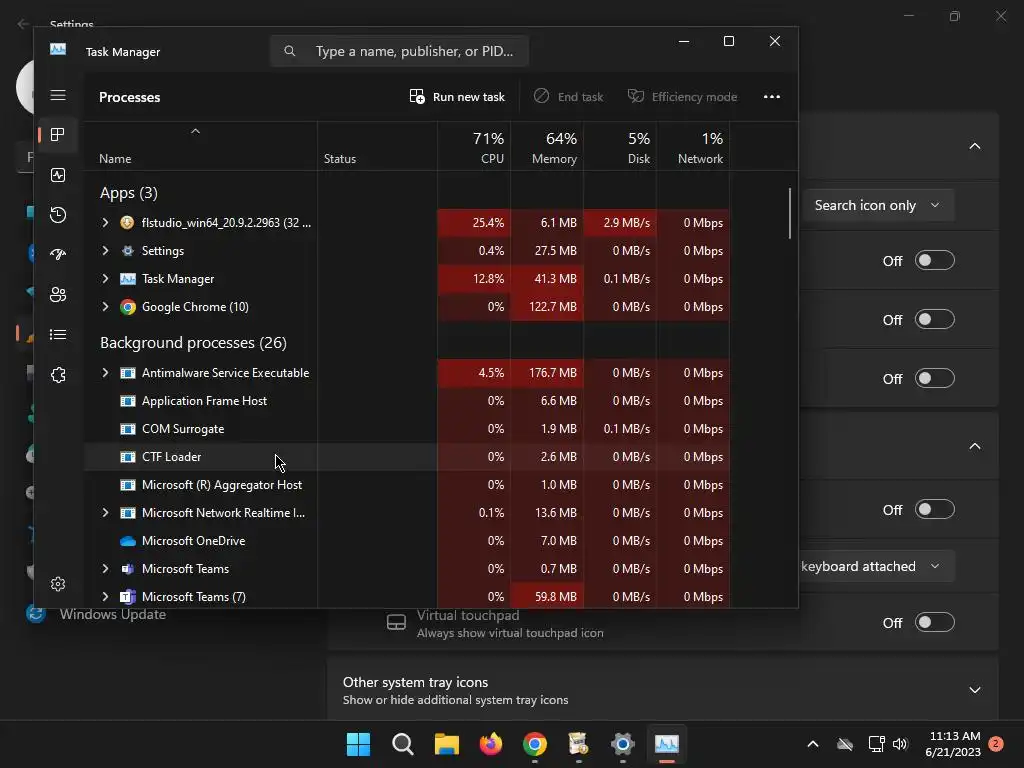The image size is (1024, 768).
Task: Open taskbar Search
Action: (x=402, y=744)
